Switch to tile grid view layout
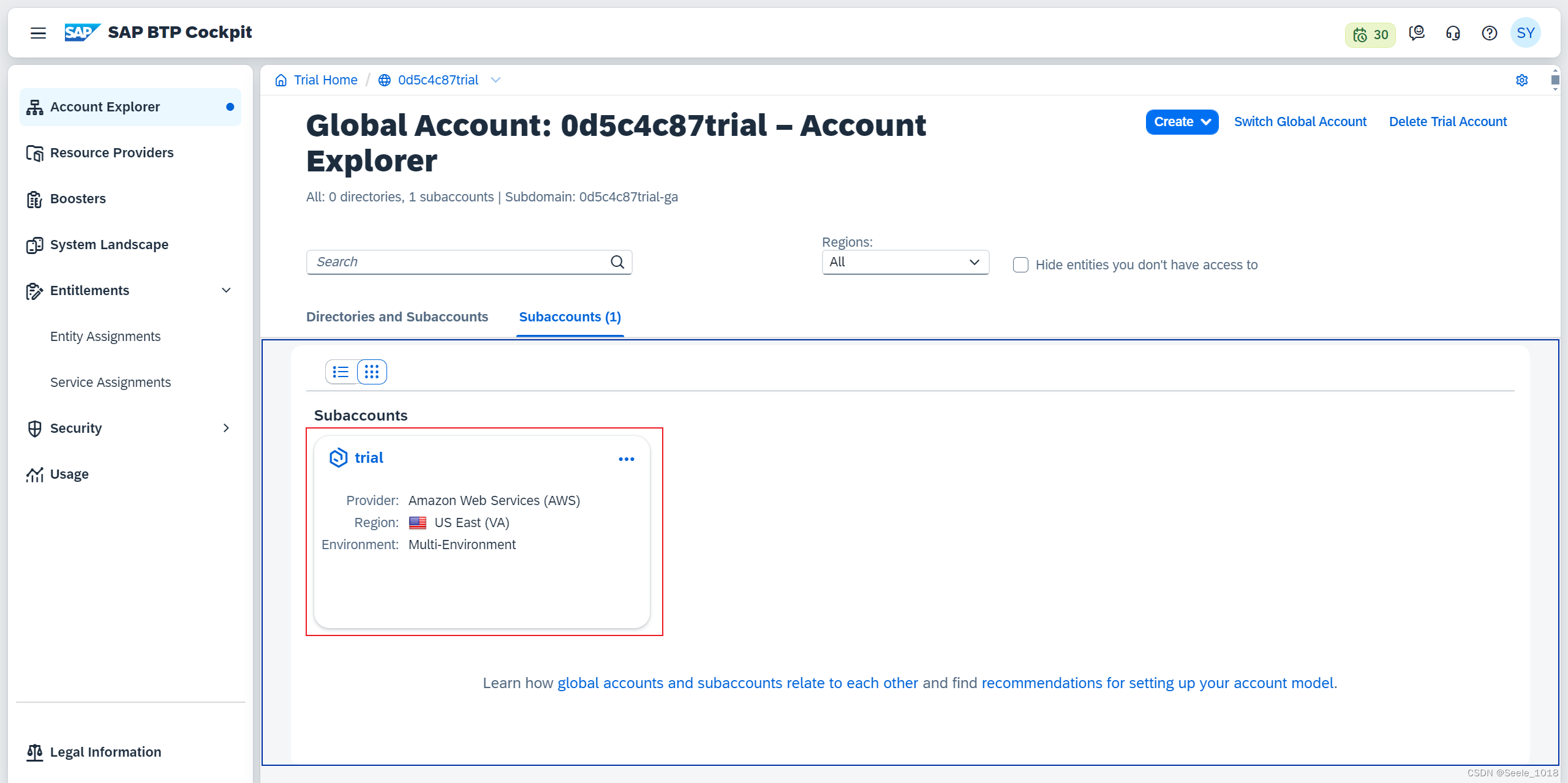1568x783 pixels. tap(372, 372)
